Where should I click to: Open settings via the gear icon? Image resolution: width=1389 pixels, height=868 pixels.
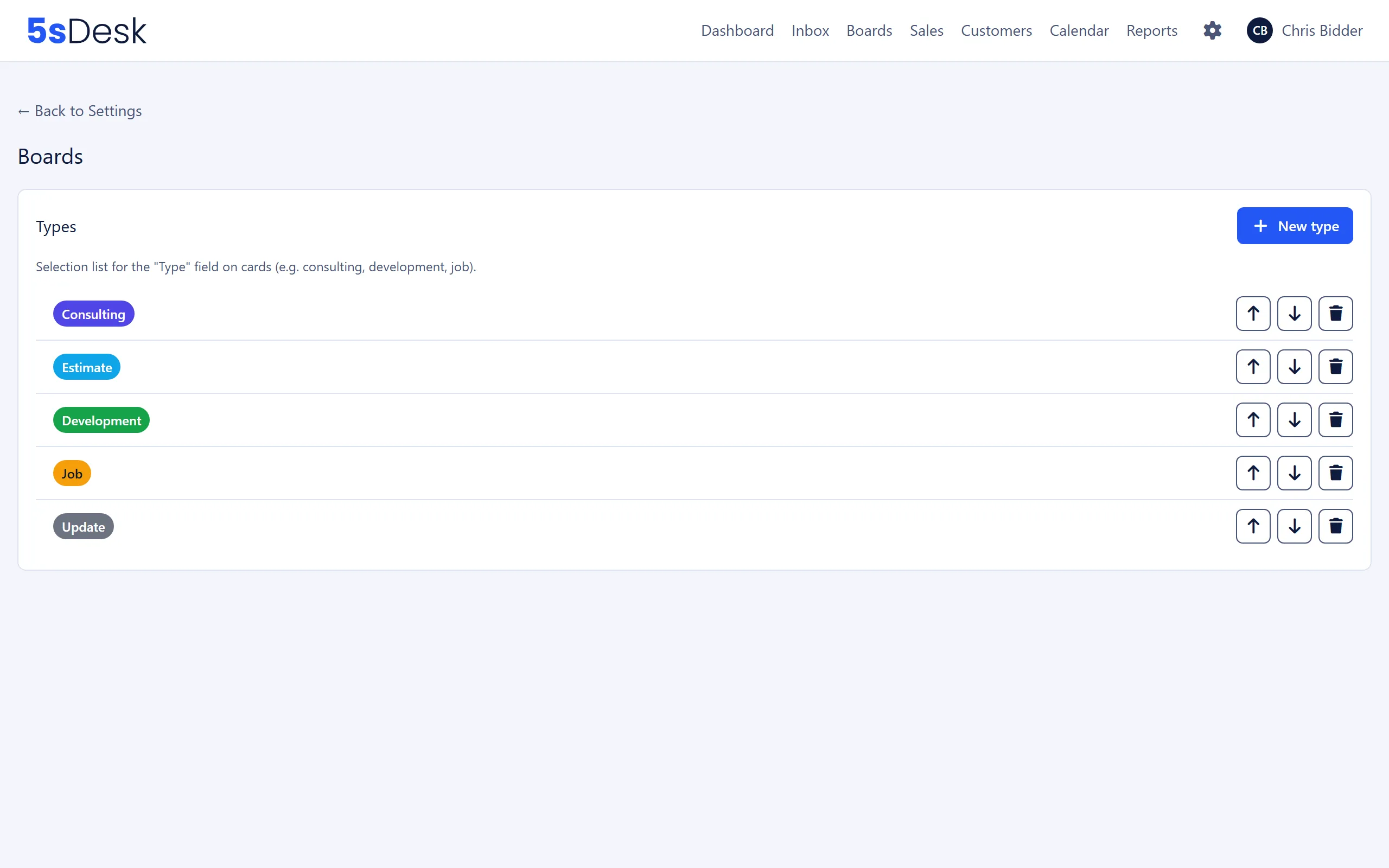coord(1212,30)
